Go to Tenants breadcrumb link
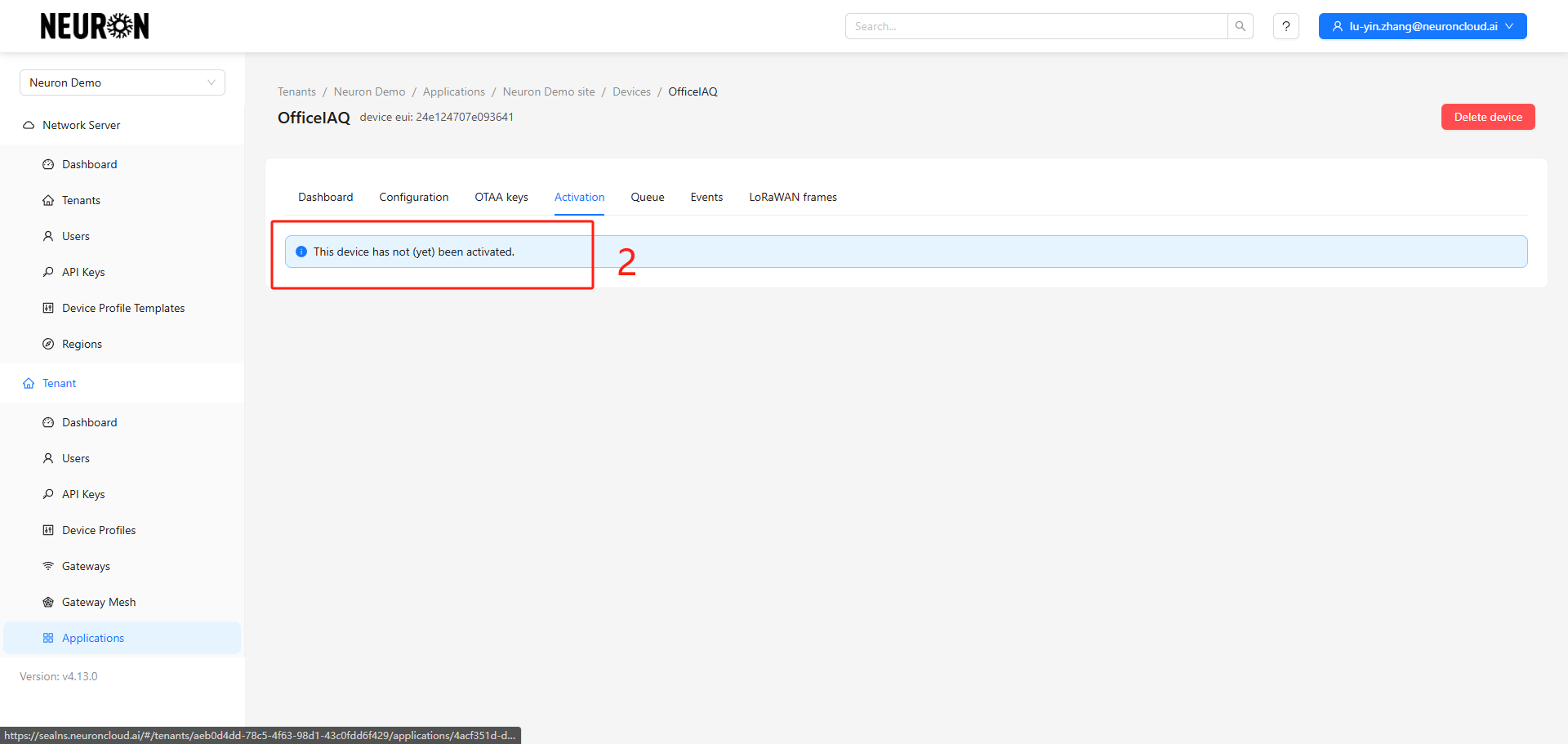The height and width of the screenshot is (744, 1568). pyautogui.click(x=296, y=91)
